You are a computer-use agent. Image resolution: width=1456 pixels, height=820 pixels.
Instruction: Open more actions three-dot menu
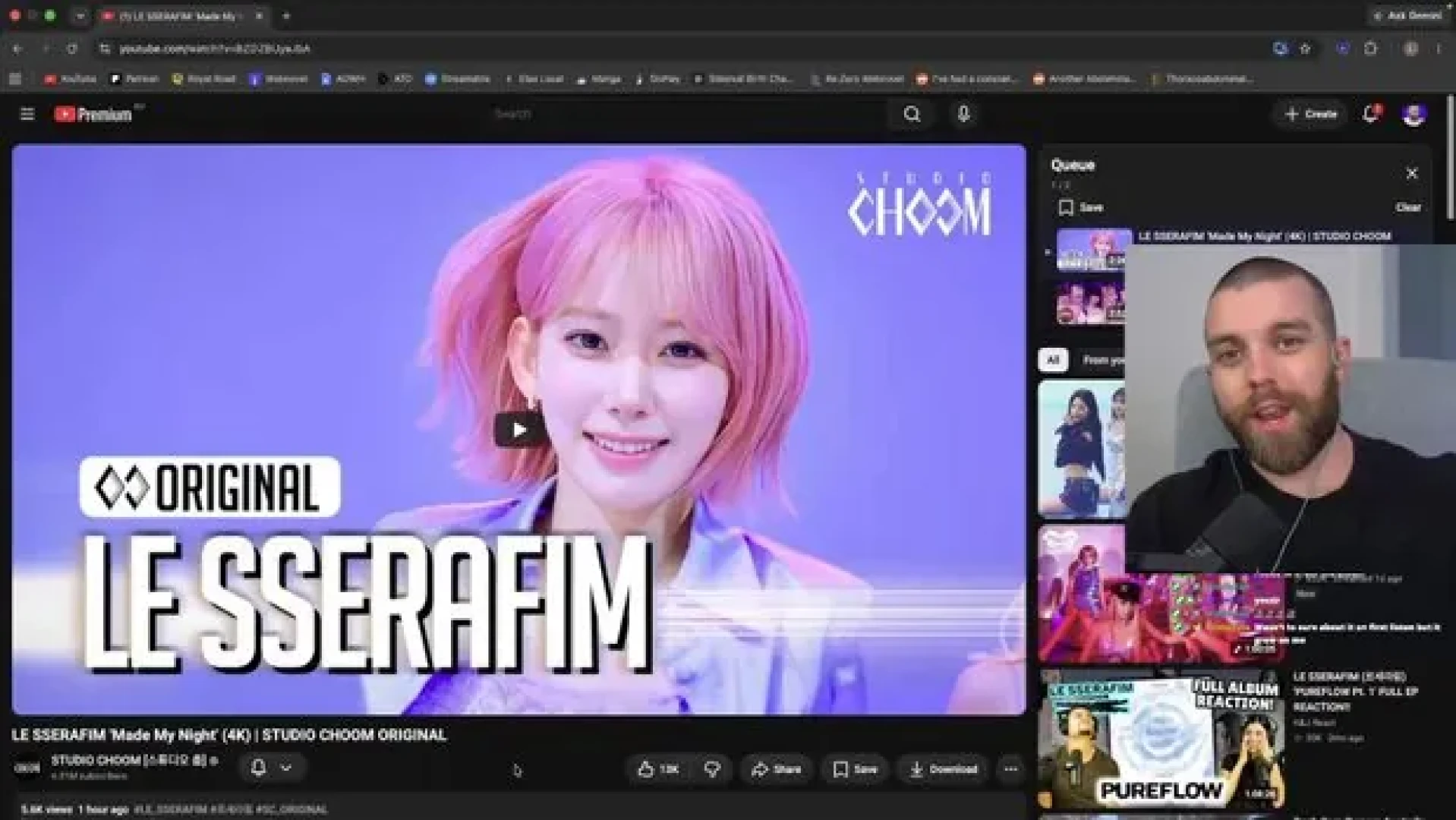coord(1010,769)
